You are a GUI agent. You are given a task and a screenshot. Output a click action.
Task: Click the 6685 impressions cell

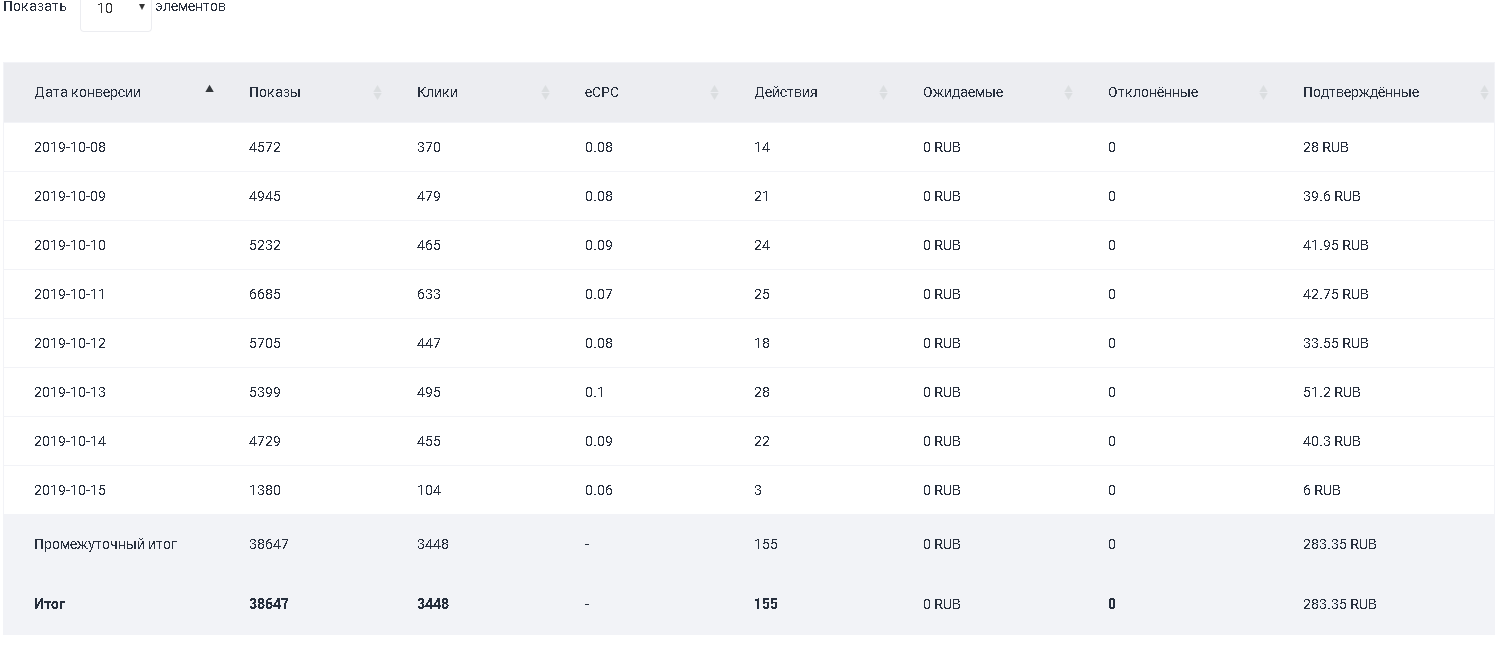click(x=265, y=294)
